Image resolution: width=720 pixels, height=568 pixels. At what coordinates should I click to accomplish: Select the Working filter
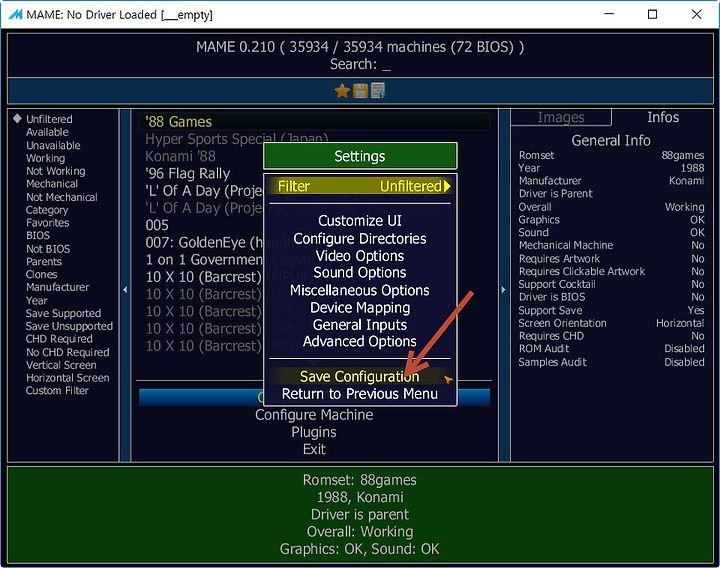tap(45, 158)
